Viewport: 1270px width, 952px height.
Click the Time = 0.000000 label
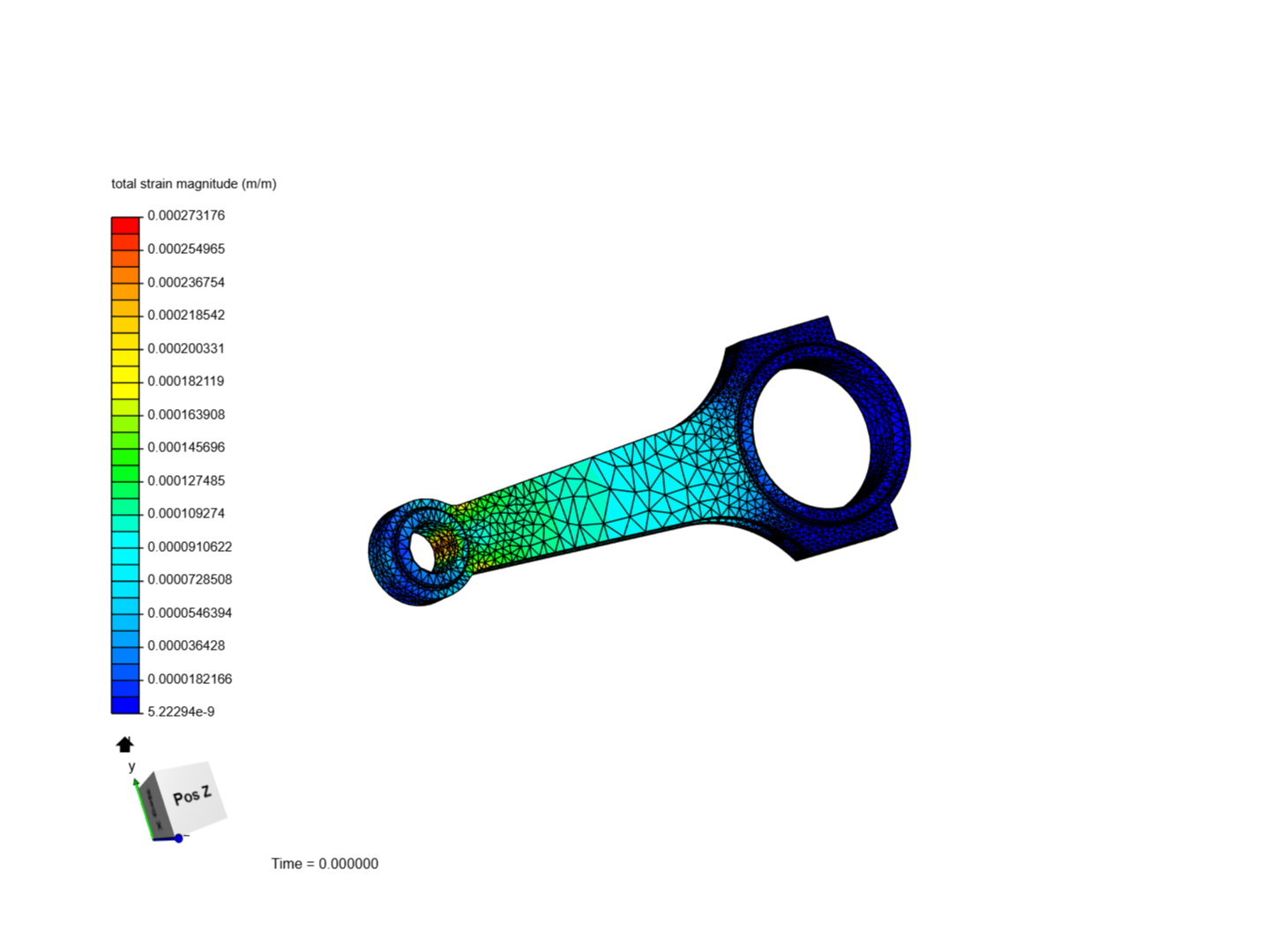pos(325,864)
